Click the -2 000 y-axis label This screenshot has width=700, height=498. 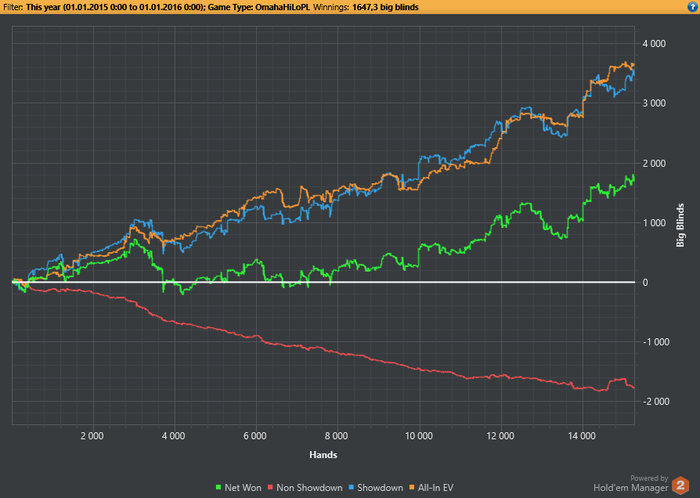click(656, 402)
